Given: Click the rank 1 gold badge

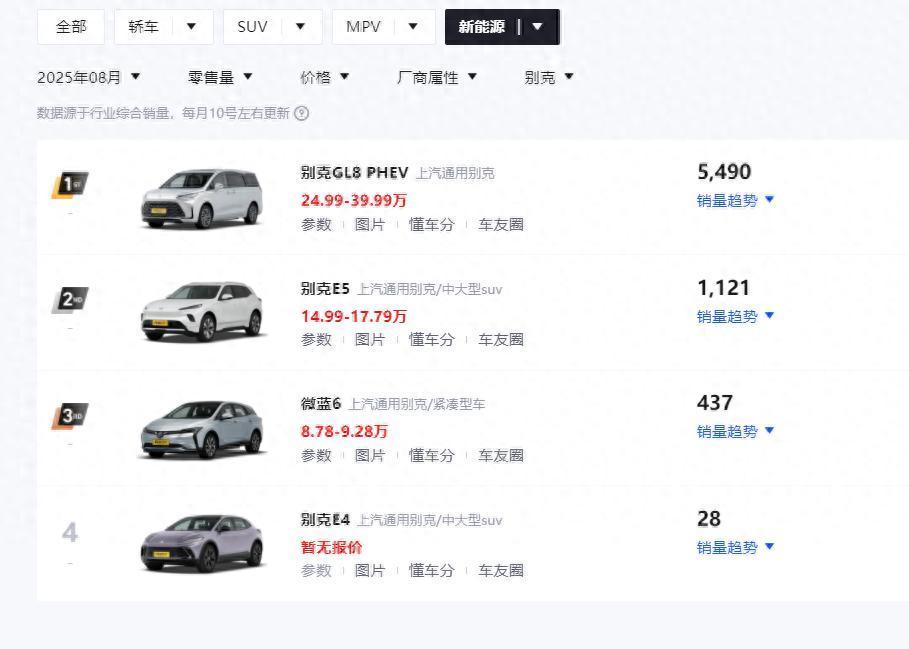Looking at the screenshot, I should tap(69, 185).
